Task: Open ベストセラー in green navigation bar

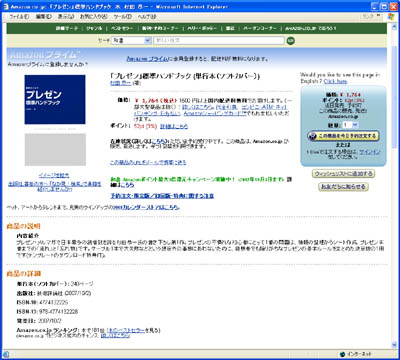Action: point(122,29)
